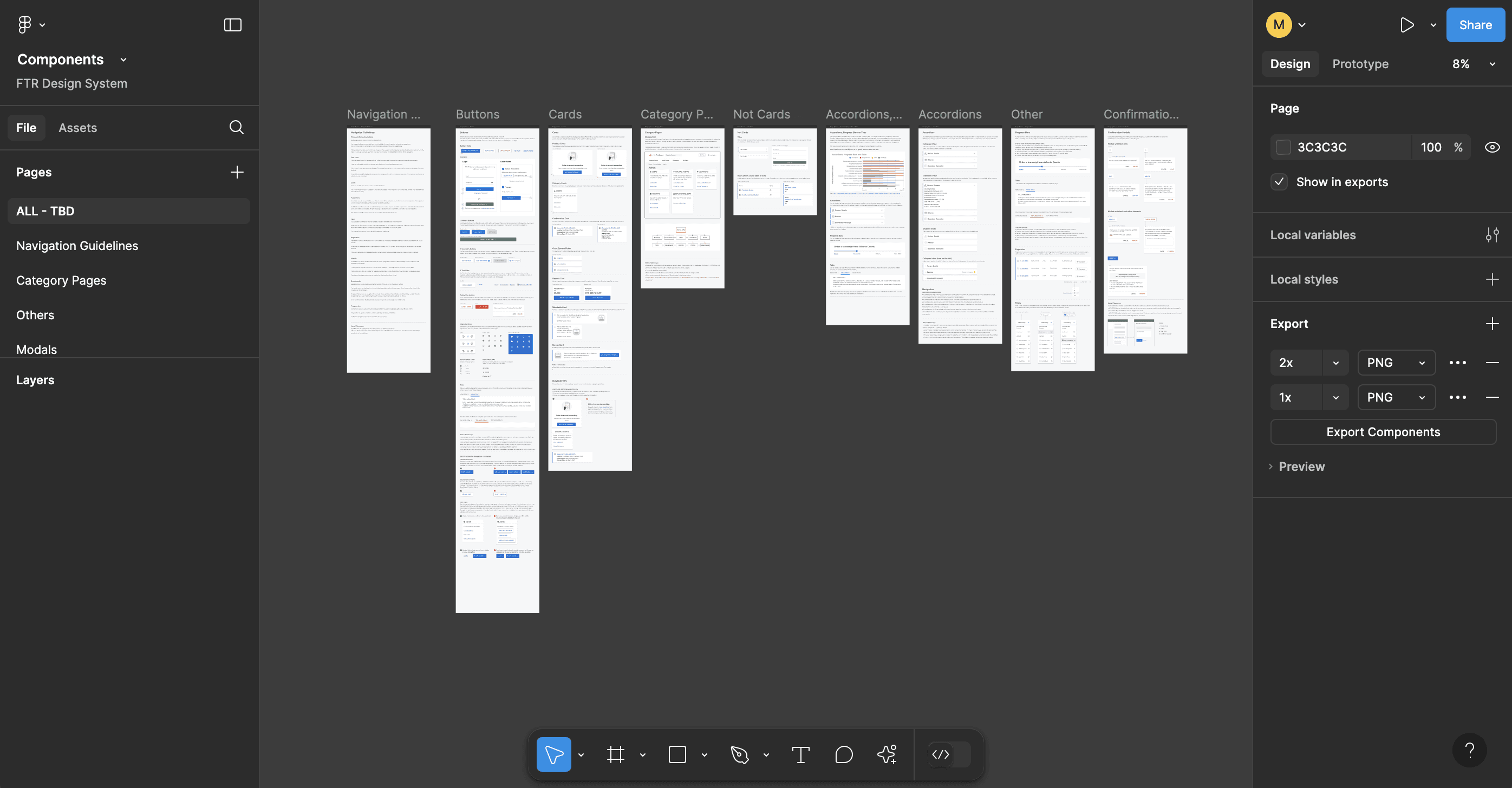Click the Export Components button
1512x788 pixels.
(1383, 432)
